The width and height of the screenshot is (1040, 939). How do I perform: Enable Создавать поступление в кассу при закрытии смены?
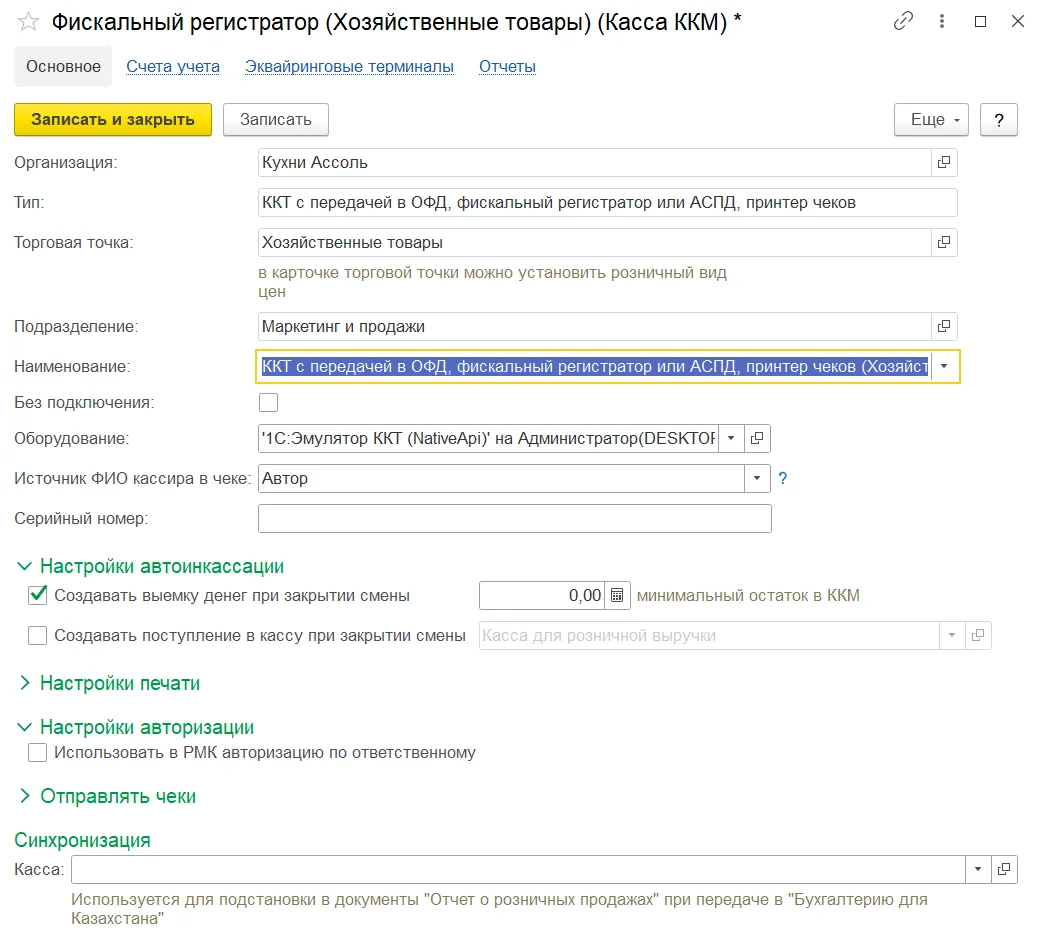coord(38,635)
